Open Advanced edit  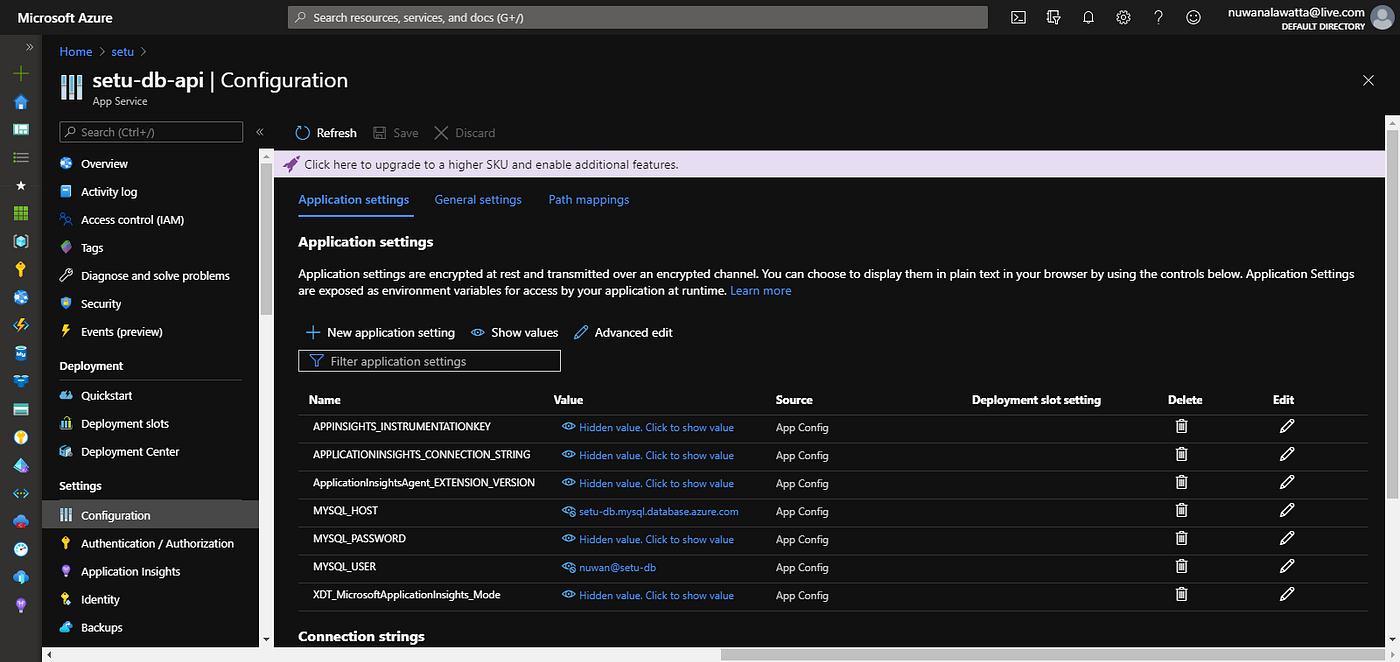point(623,332)
